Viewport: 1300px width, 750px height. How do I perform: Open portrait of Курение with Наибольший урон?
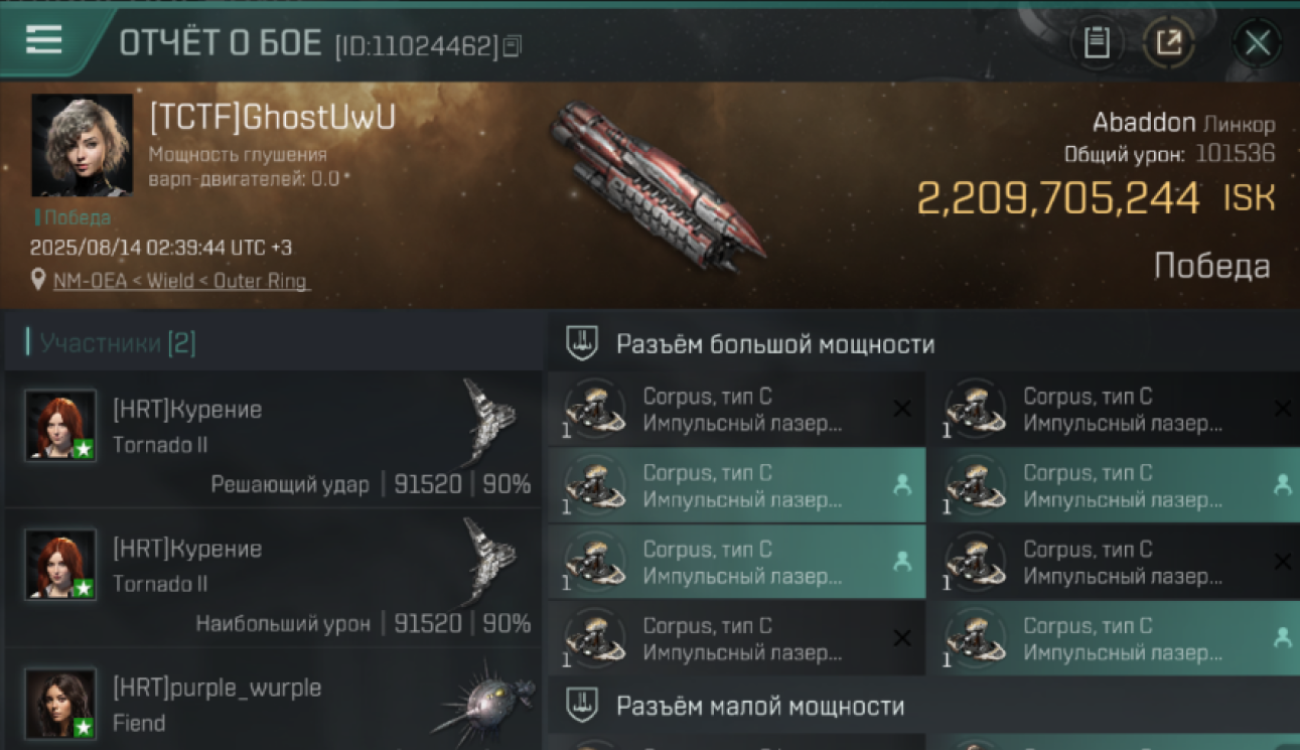tap(61, 565)
